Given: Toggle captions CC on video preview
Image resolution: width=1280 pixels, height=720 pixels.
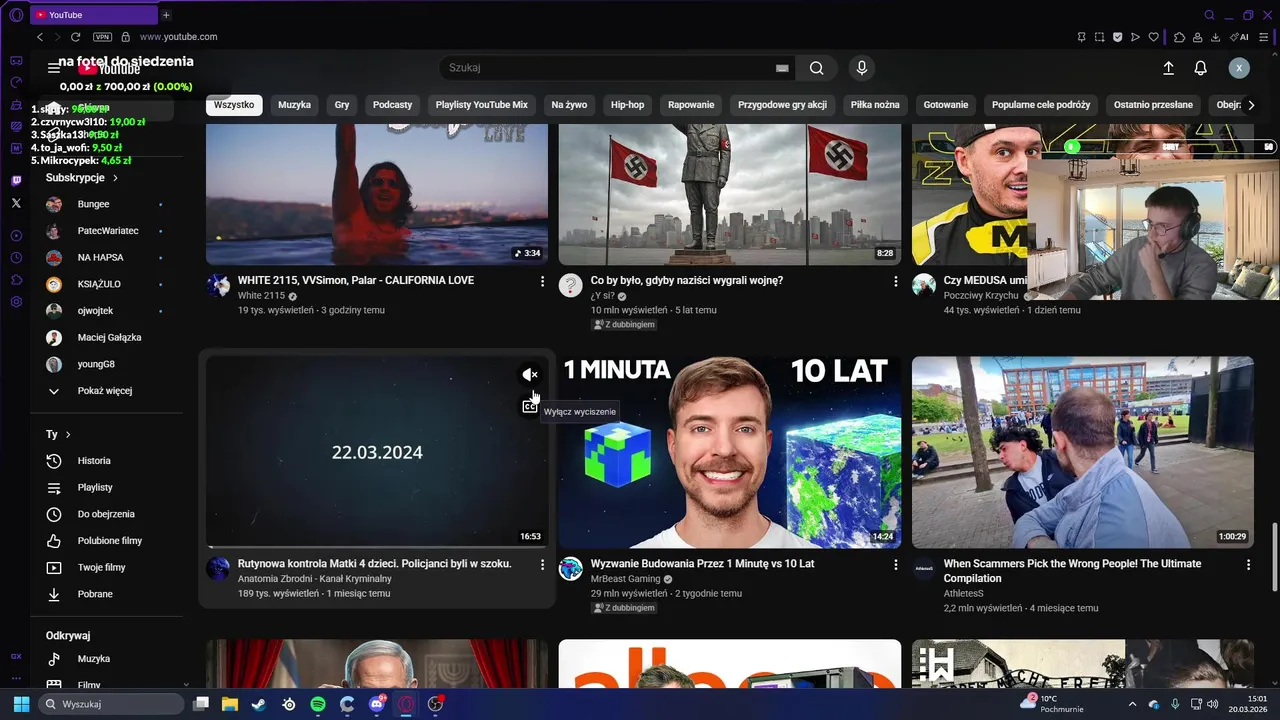Looking at the screenshot, I should point(530,406).
